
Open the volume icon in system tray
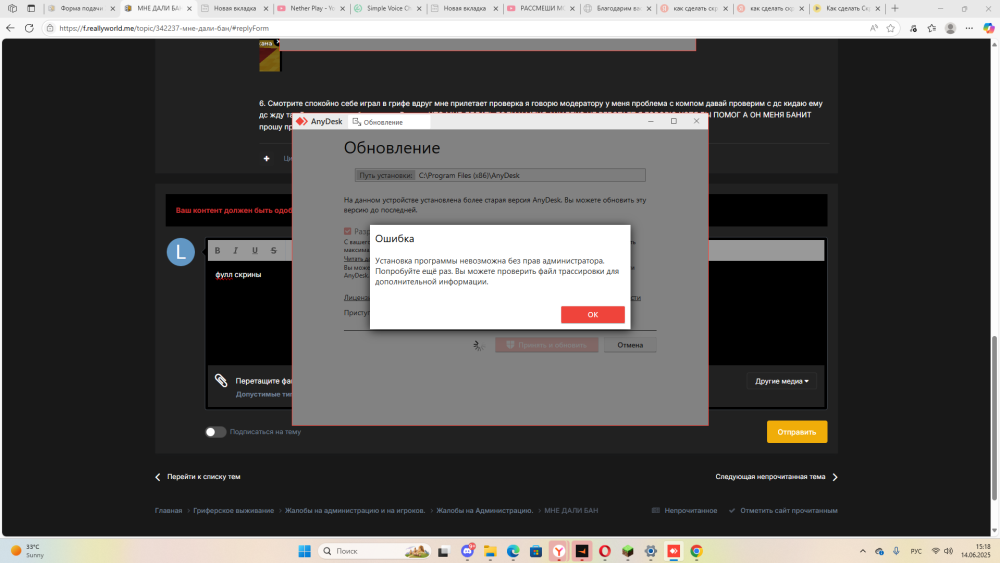point(948,551)
